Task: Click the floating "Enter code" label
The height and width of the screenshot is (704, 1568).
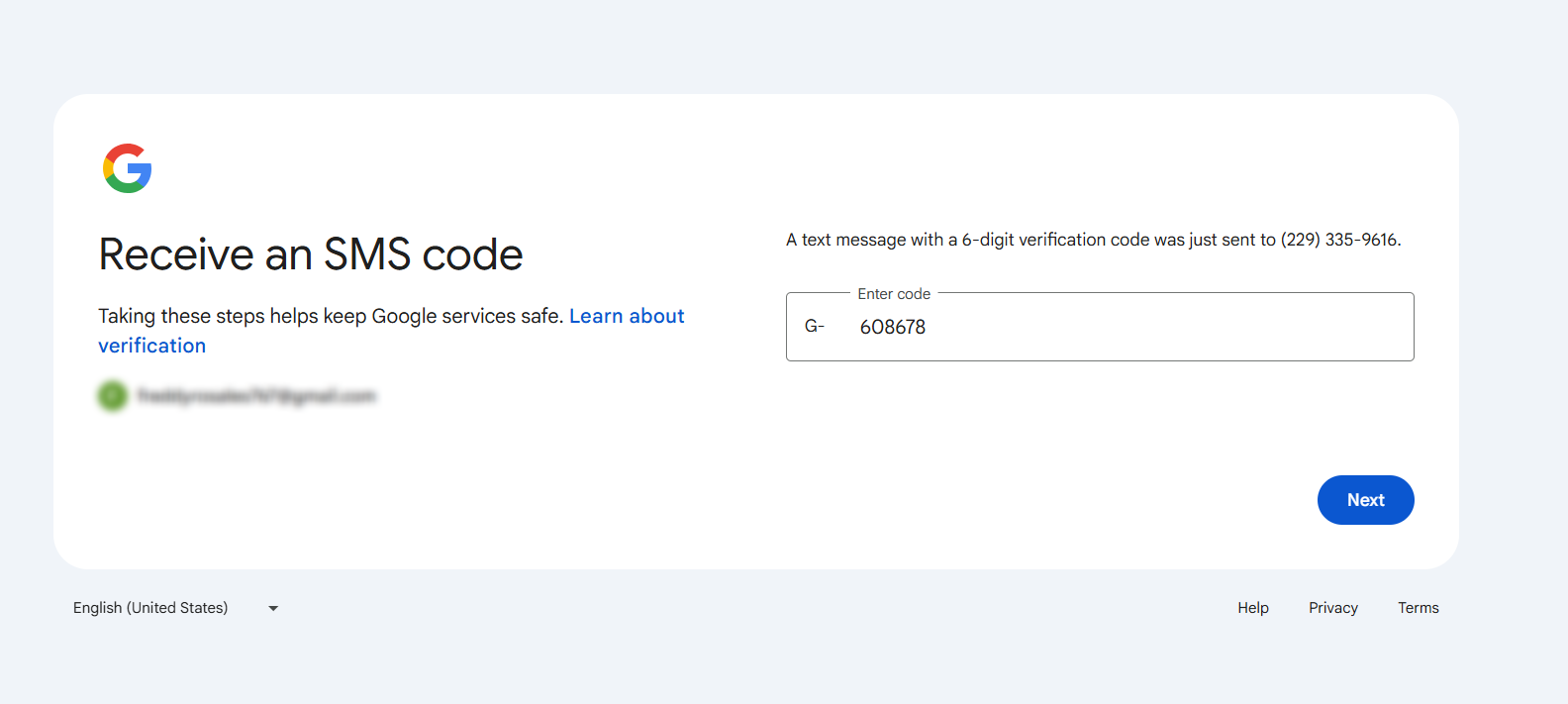Action: coord(894,294)
